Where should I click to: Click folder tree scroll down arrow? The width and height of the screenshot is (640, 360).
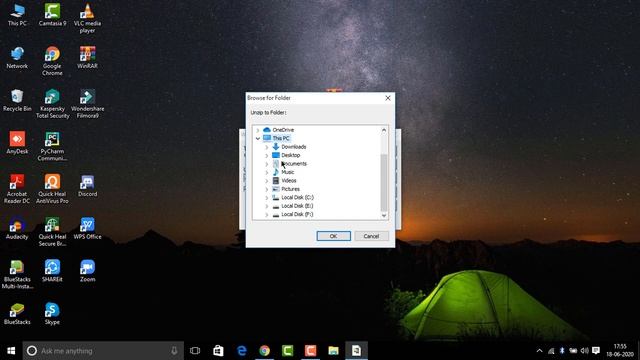point(384,216)
